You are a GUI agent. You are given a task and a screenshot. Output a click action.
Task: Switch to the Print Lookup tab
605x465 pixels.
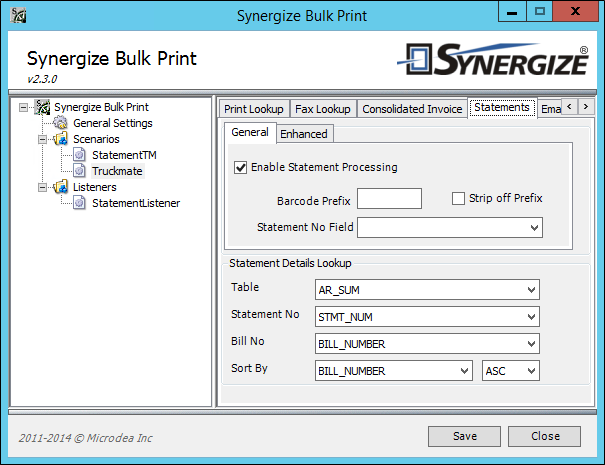[x=254, y=109]
